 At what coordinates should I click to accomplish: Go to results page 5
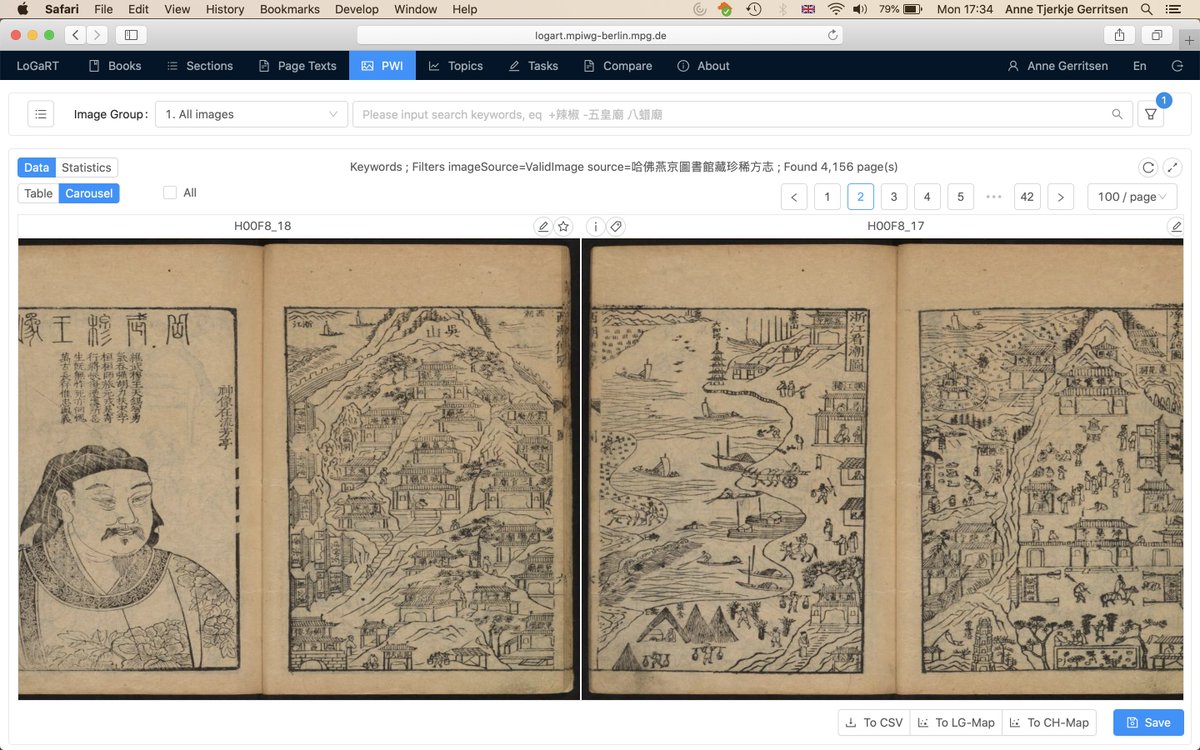[960, 197]
